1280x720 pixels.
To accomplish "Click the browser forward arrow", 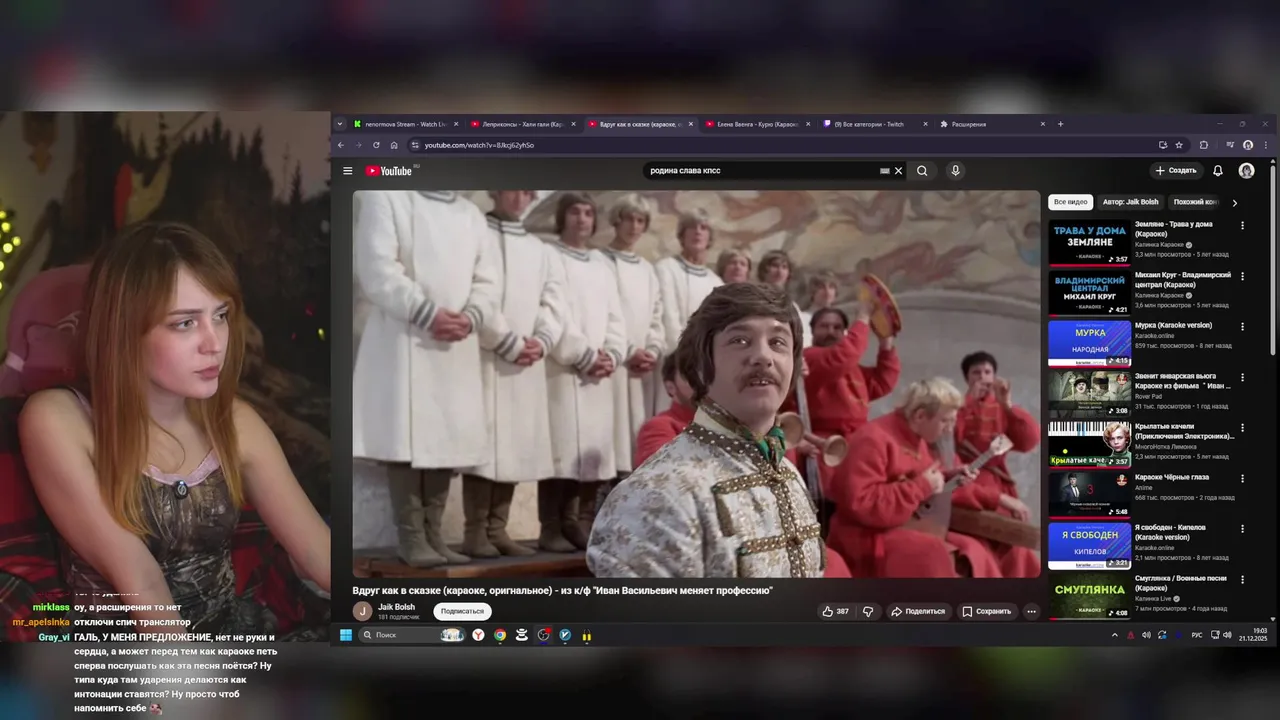I will click(358, 145).
